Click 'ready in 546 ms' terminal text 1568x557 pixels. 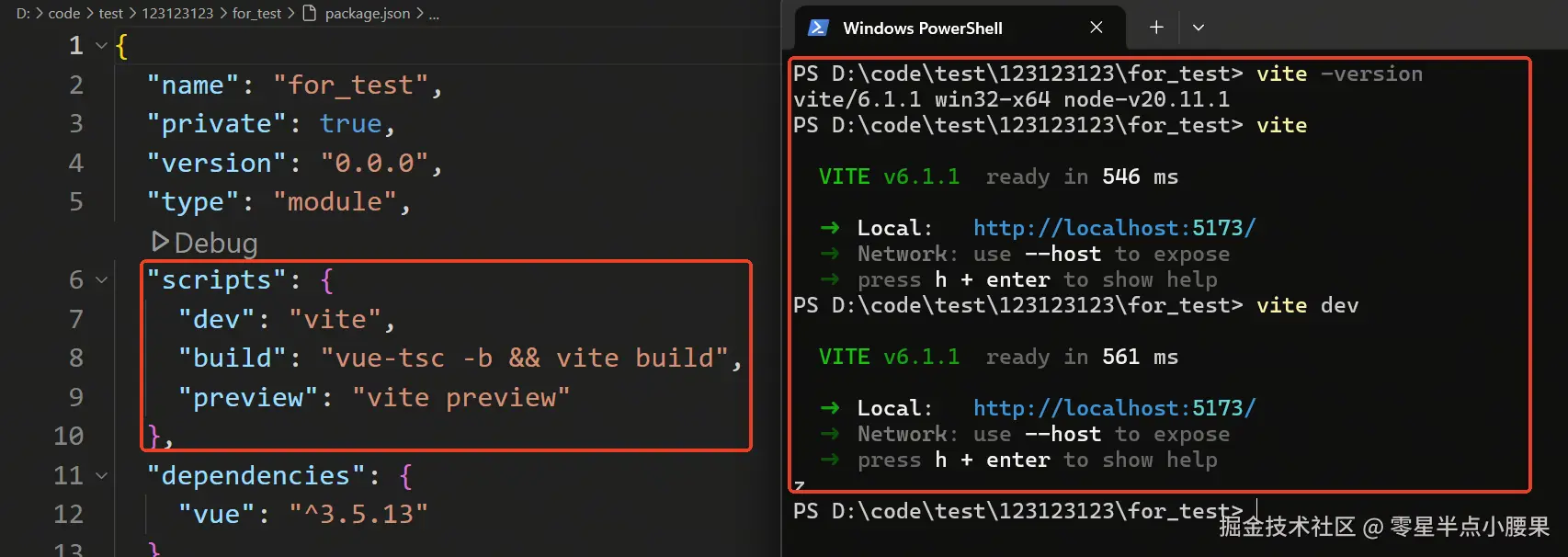(x=1082, y=176)
